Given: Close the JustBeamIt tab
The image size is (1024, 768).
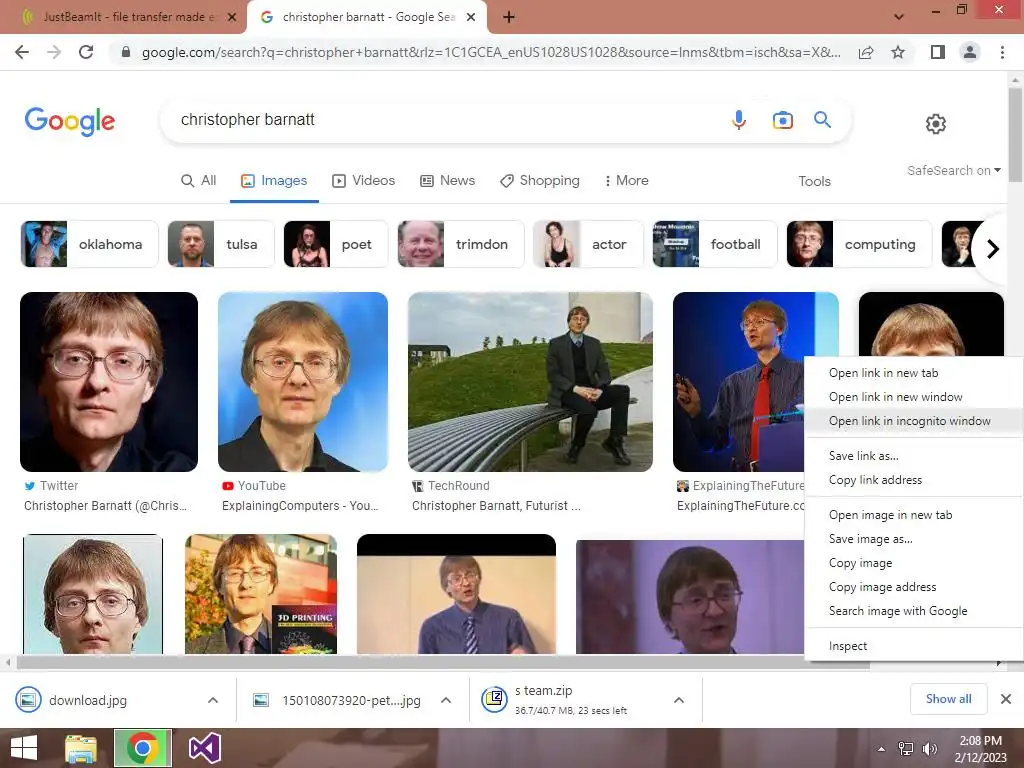Looking at the screenshot, I should point(232,17).
